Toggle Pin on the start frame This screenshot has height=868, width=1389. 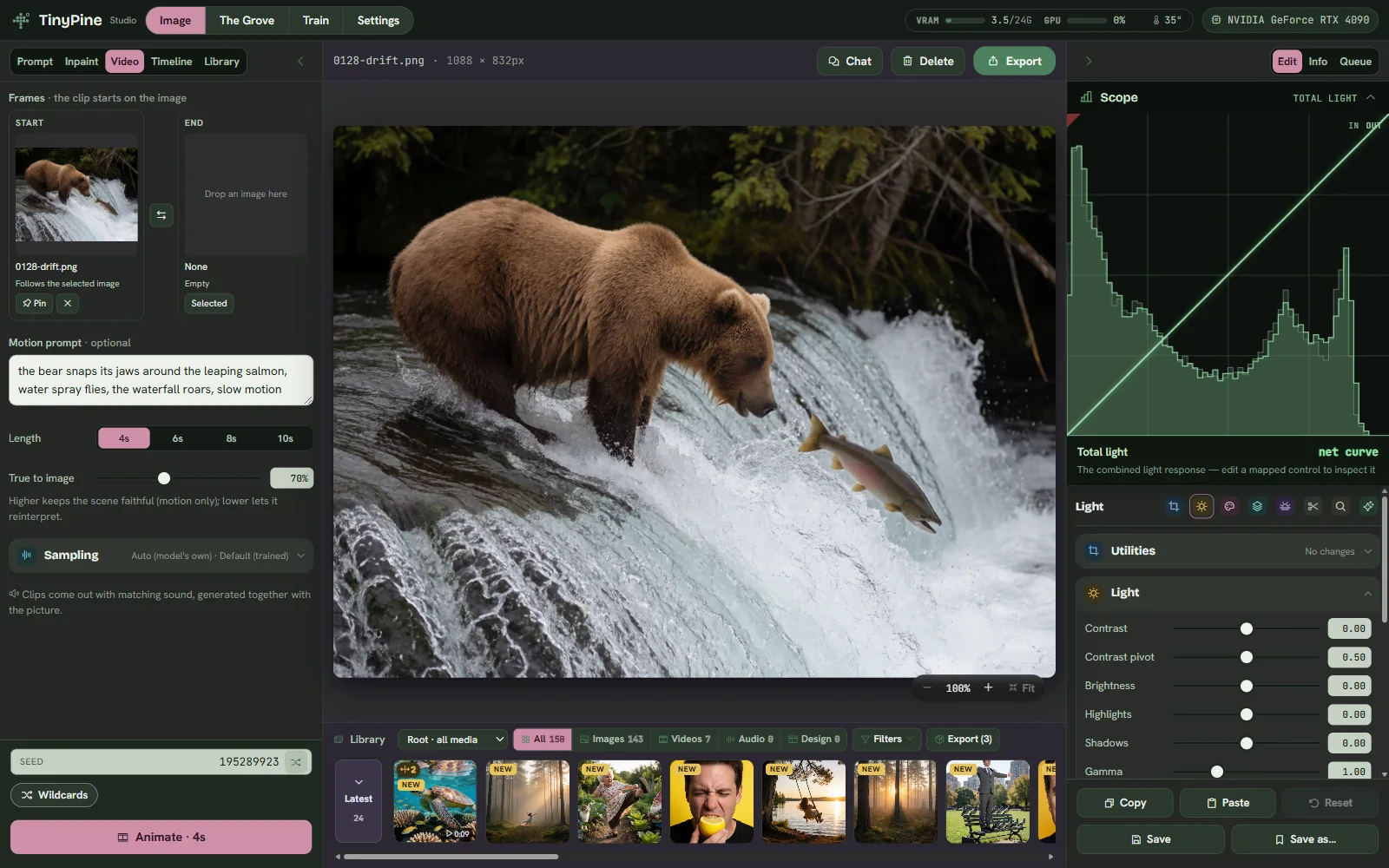point(35,303)
